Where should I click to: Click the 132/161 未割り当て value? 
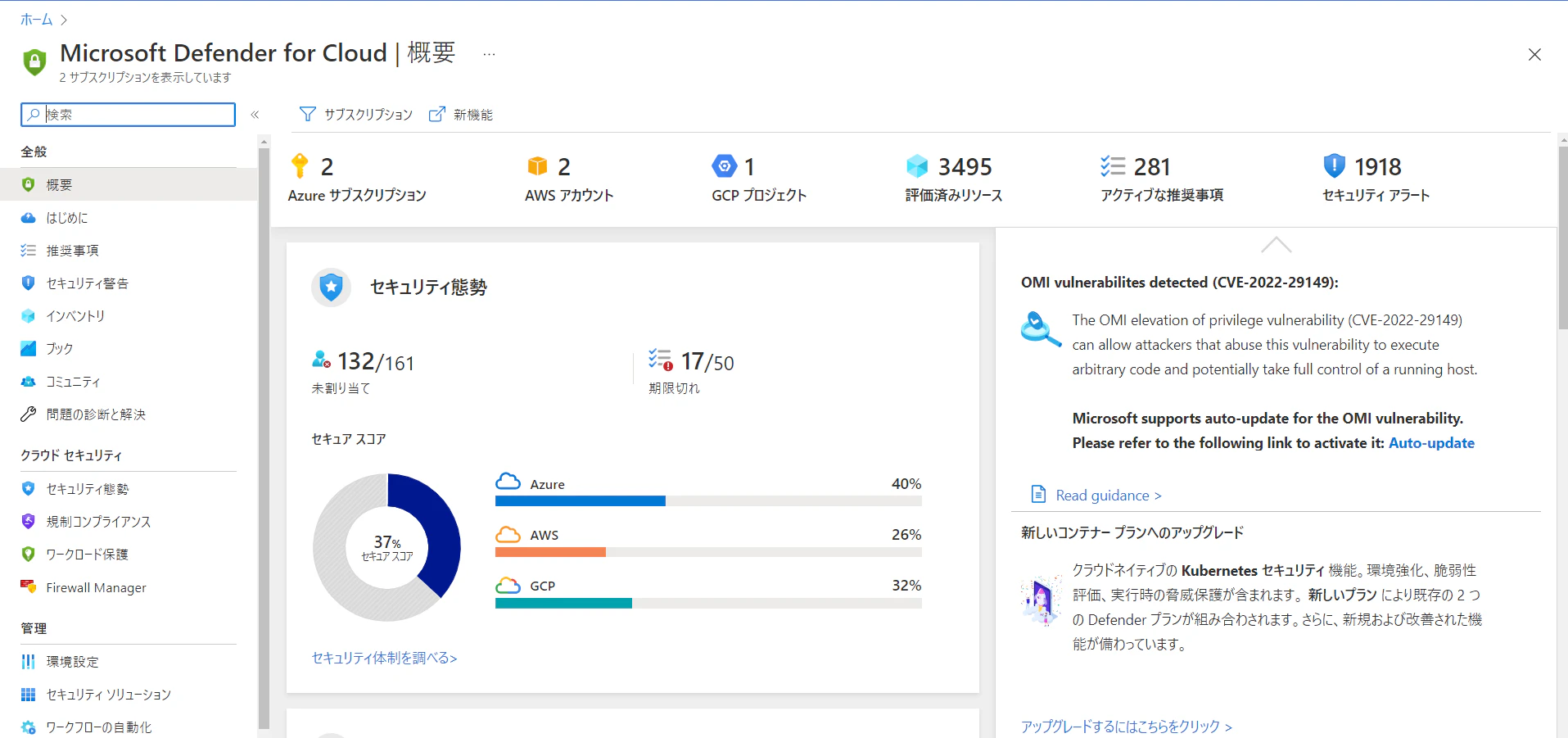(375, 361)
